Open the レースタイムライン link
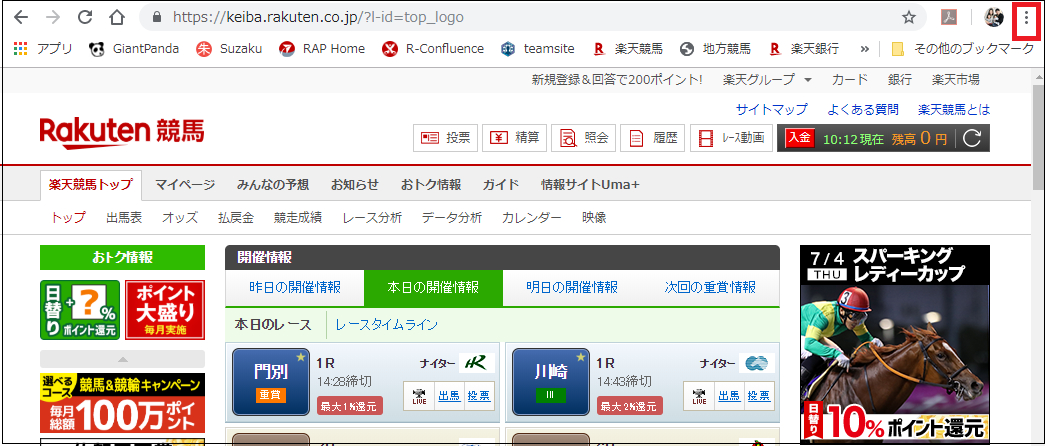The width and height of the screenshot is (1045, 446). tap(387, 325)
